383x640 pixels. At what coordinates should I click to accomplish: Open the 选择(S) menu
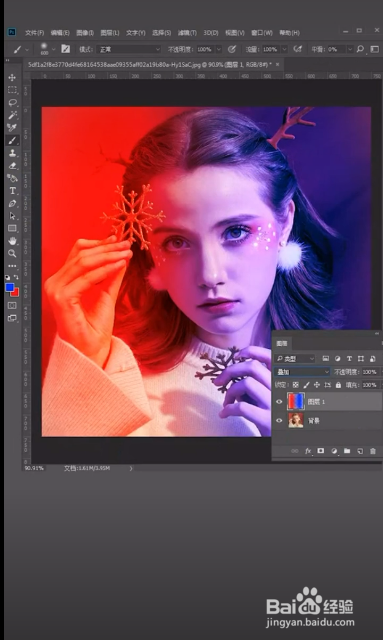click(161, 33)
